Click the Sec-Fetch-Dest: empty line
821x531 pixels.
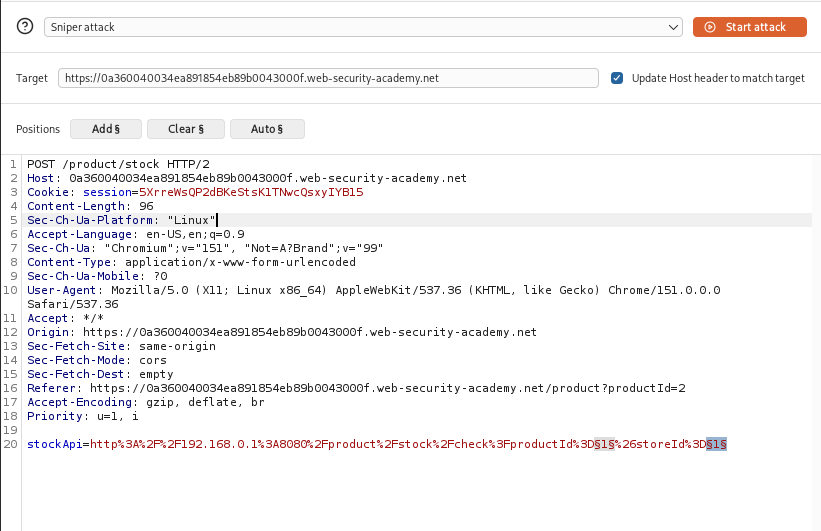(100, 374)
